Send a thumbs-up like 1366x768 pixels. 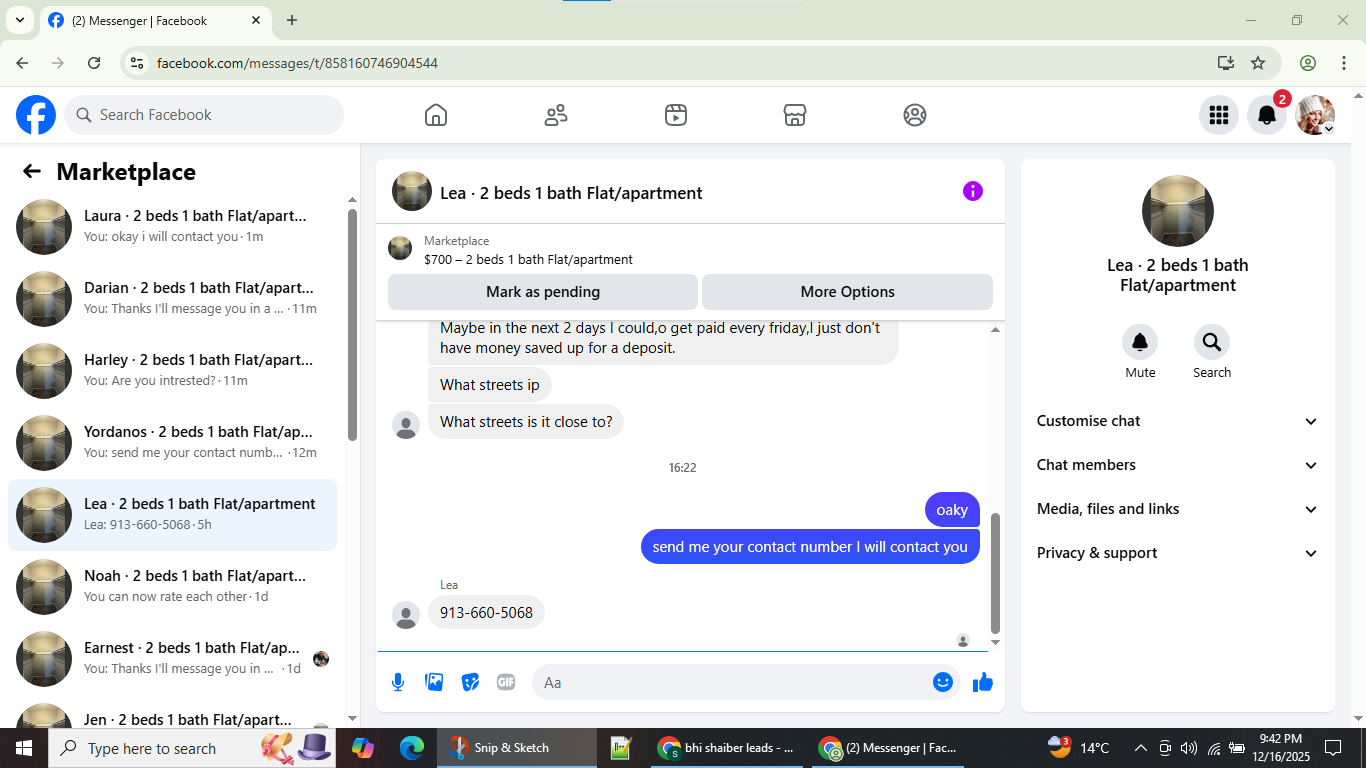(x=983, y=682)
